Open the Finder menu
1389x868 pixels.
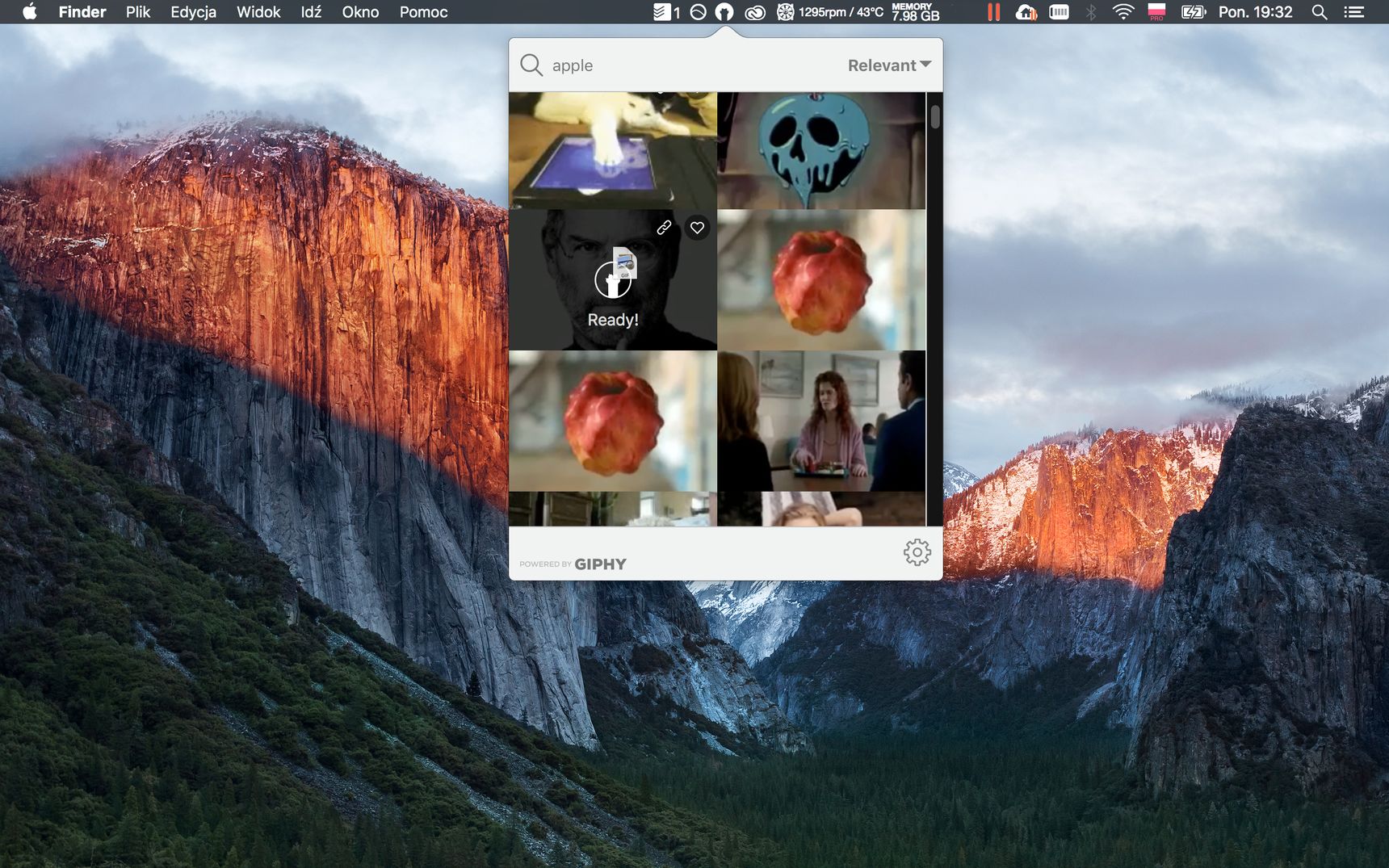pos(82,11)
